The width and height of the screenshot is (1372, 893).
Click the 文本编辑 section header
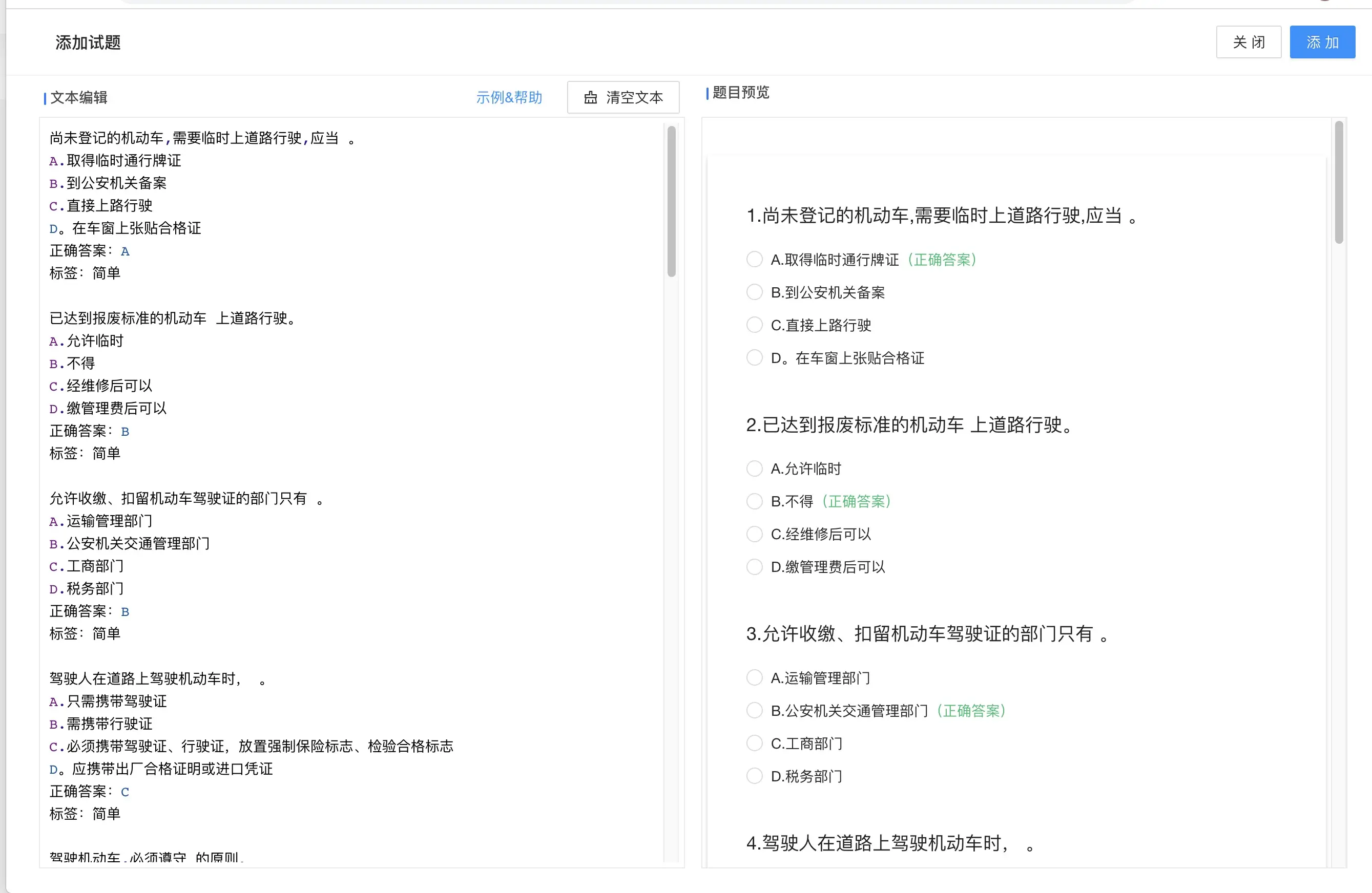click(79, 97)
